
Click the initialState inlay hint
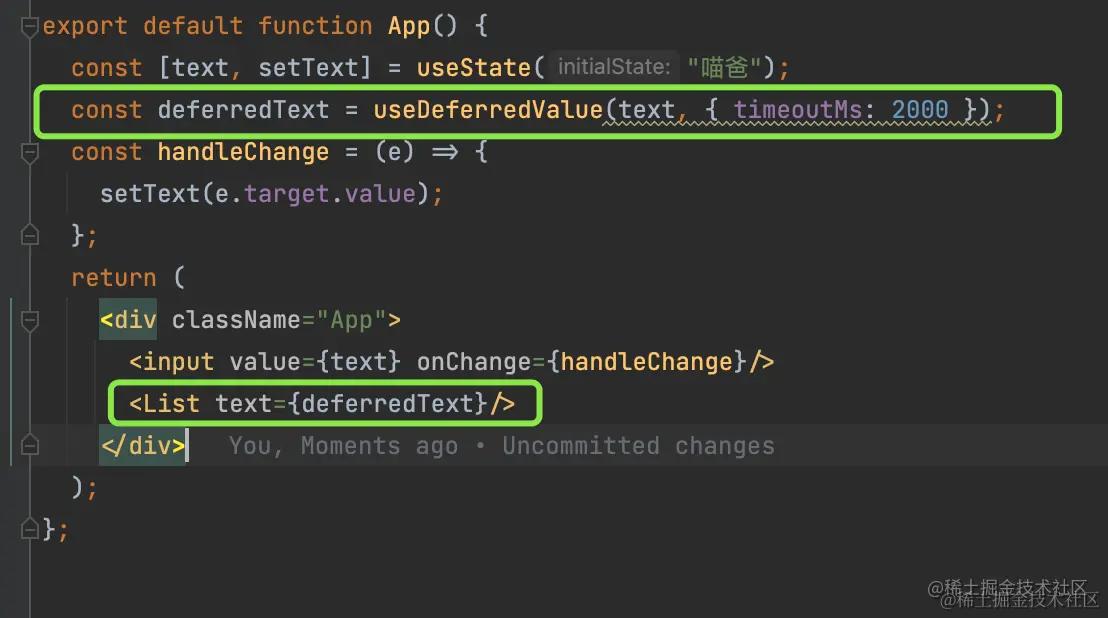(613, 67)
